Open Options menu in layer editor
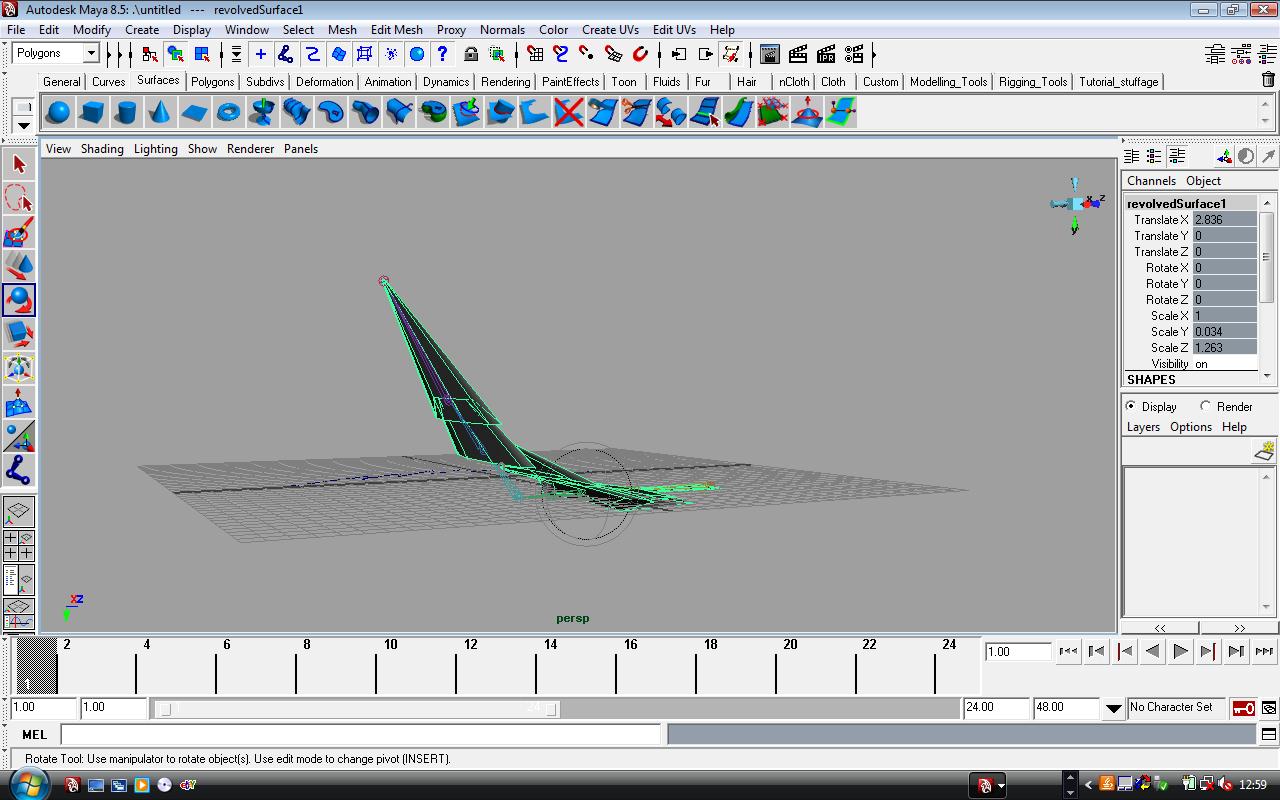This screenshot has width=1280, height=800. point(1191,426)
